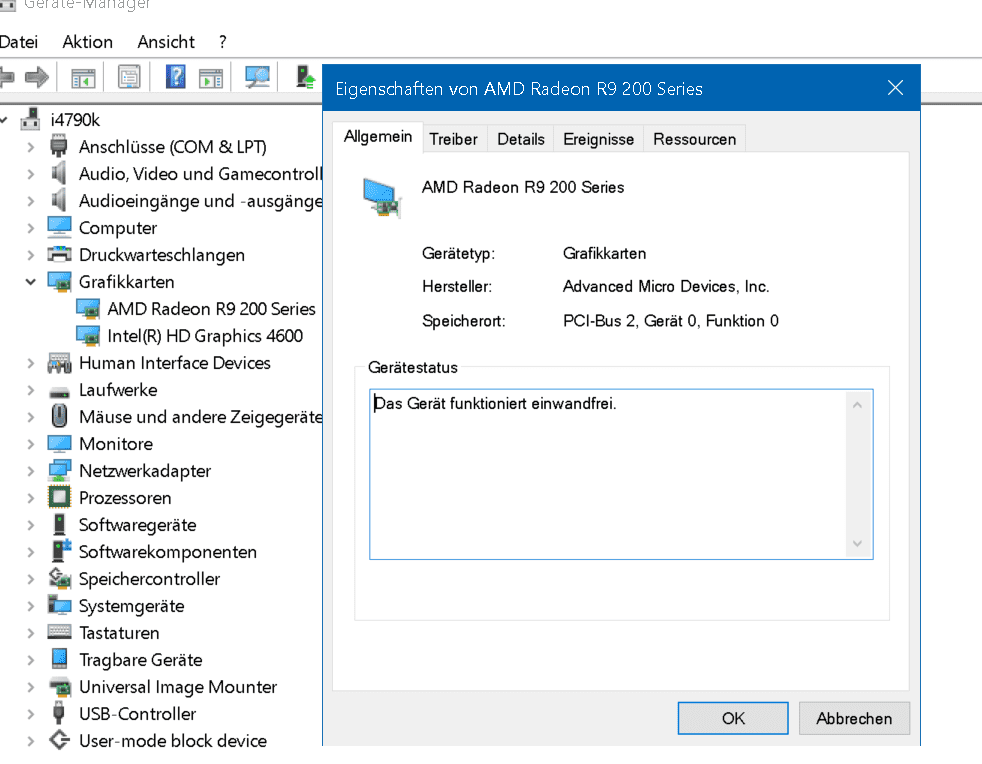Click the Gerätestatus scrollbar up arrow
The width and height of the screenshot is (982, 764).
(x=857, y=405)
